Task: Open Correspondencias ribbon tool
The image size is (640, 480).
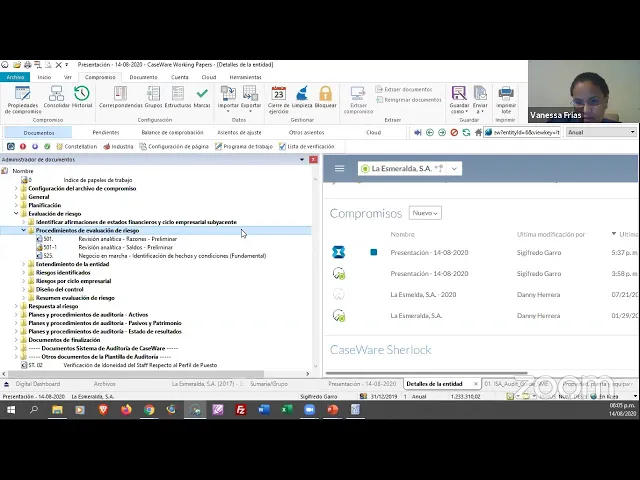Action: click(x=121, y=97)
